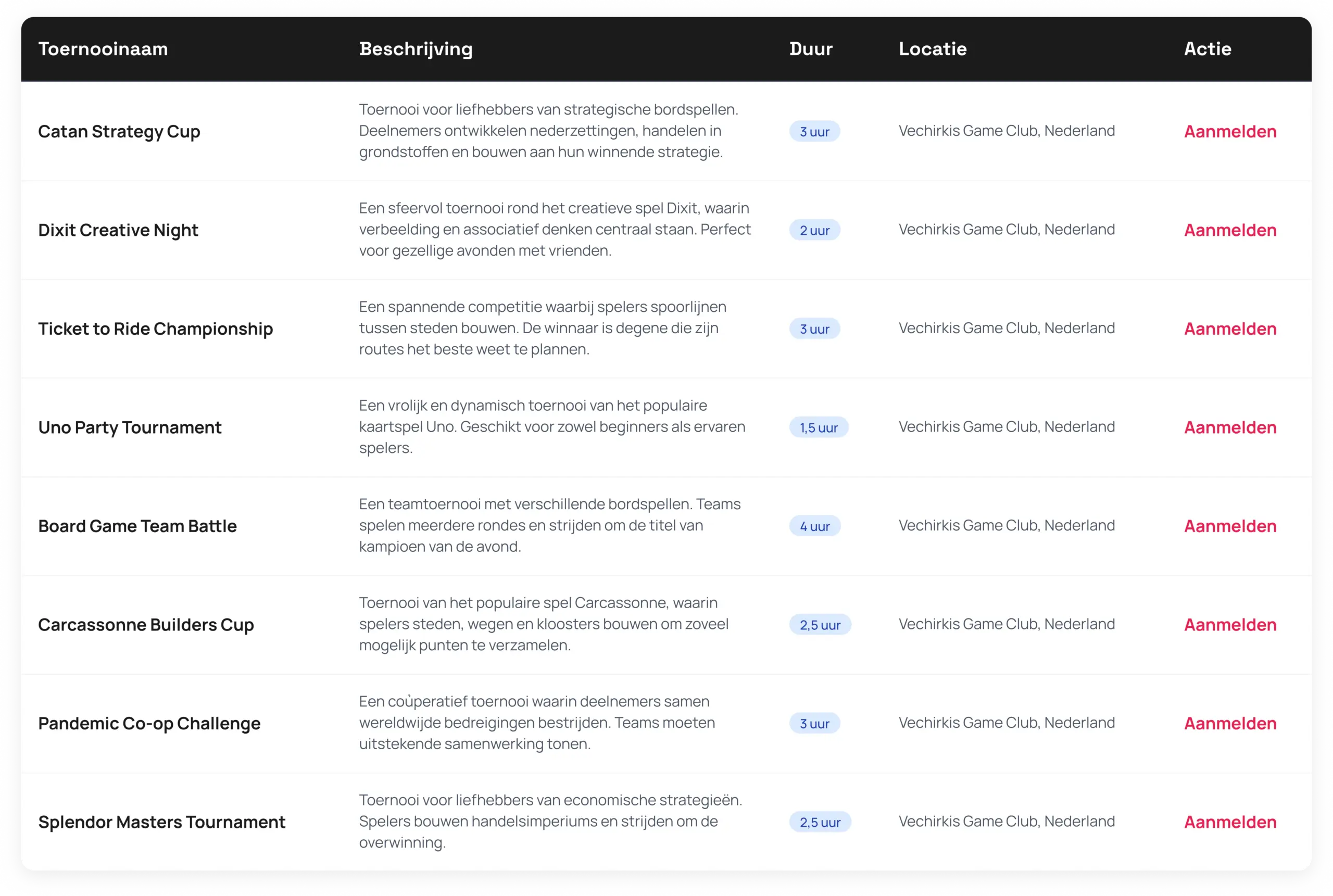Click Aanmelden for Catan Strategy Cup
The image size is (1333, 896).
[x=1229, y=131]
